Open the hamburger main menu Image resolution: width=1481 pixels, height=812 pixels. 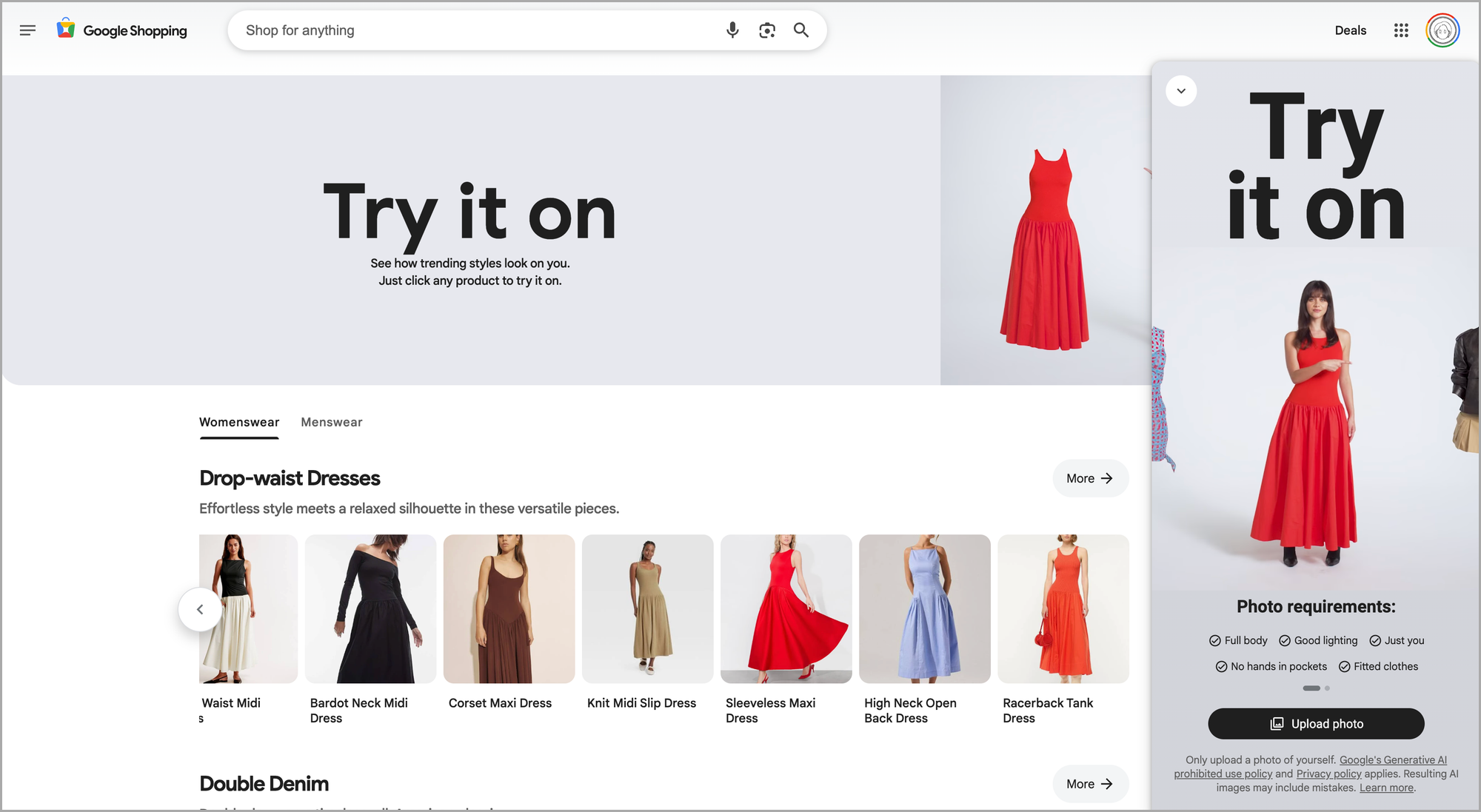tap(27, 30)
